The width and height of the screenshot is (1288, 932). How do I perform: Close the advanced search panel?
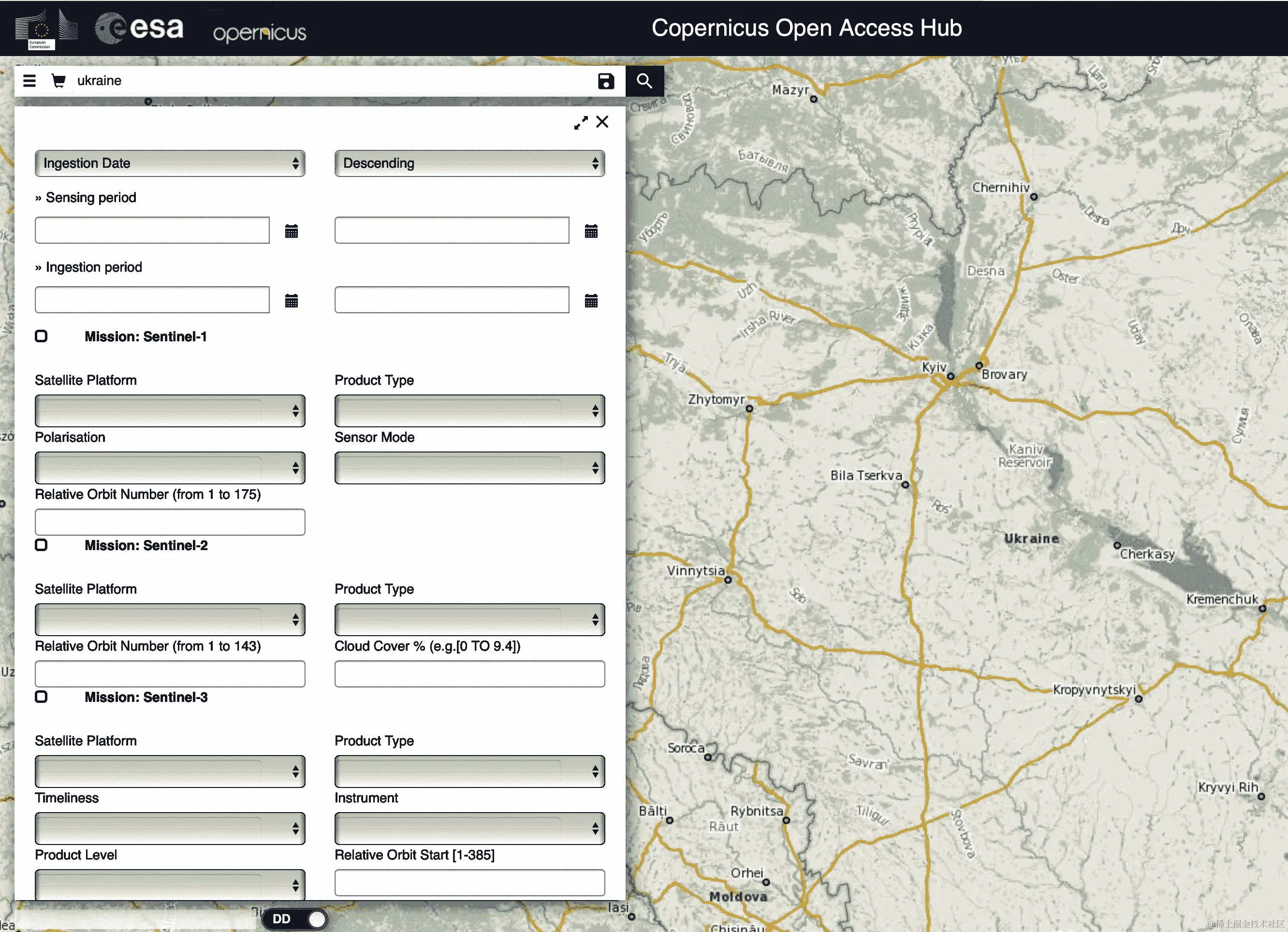coord(602,122)
